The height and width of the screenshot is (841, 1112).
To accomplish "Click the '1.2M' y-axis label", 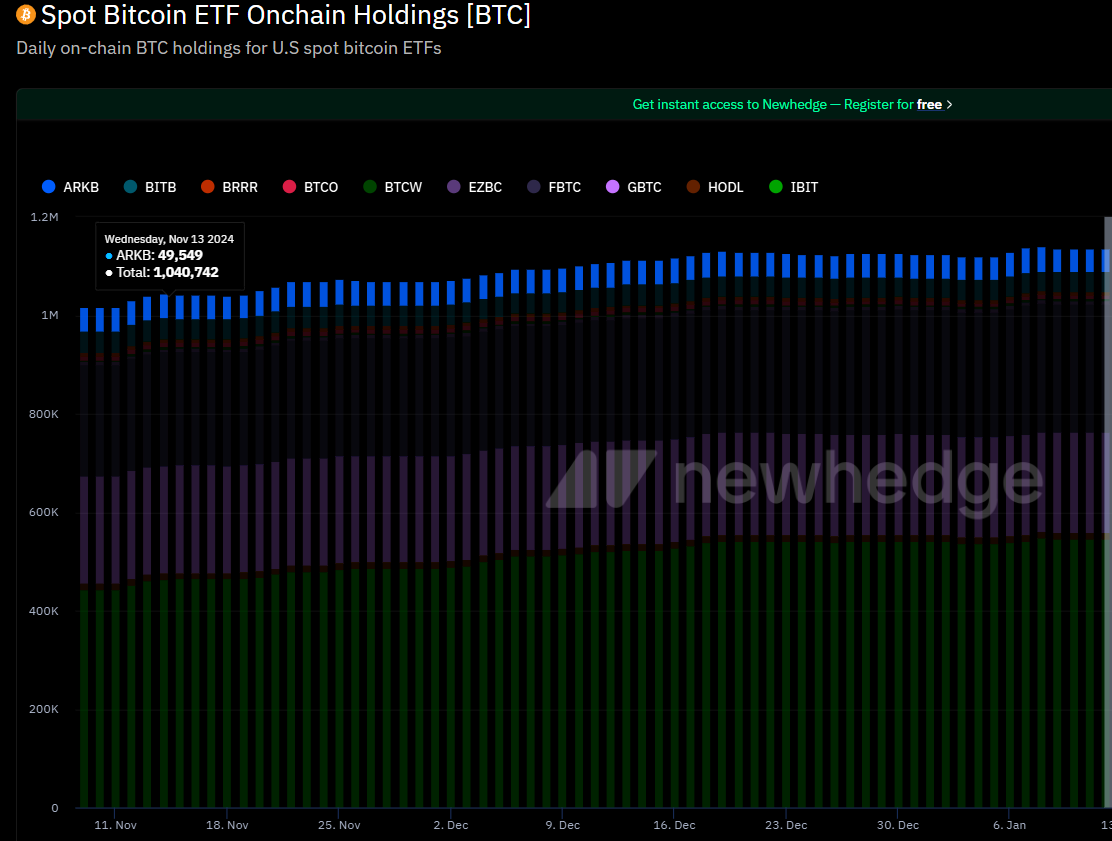I will [x=44, y=217].
